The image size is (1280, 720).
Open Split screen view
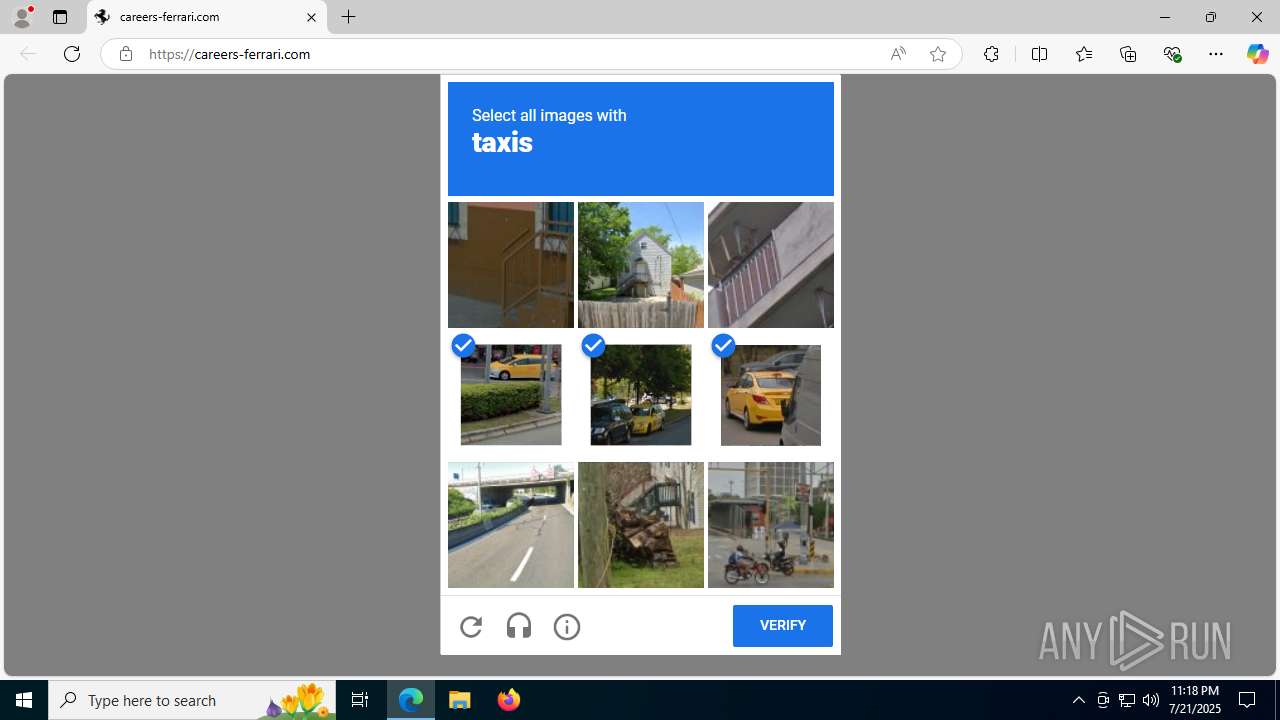tap(1039, 54)
